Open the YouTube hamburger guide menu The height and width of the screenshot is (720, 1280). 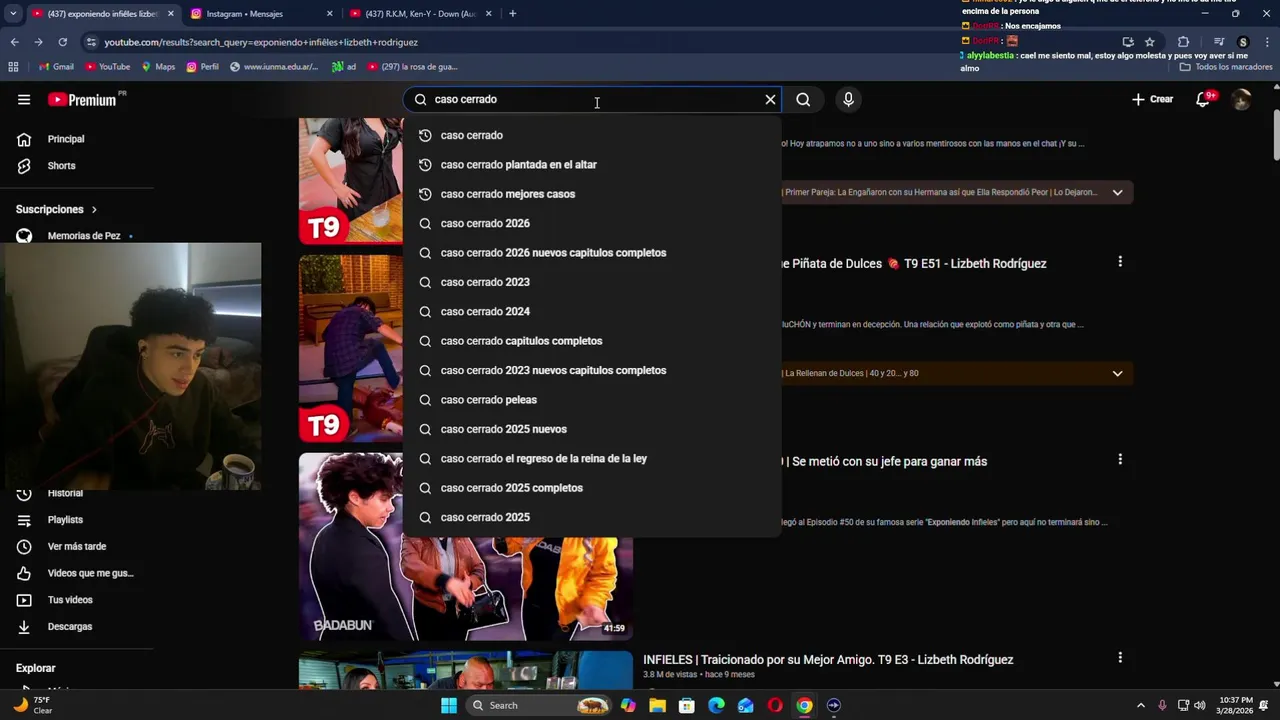pyautogui.click(x=24, y=100)
